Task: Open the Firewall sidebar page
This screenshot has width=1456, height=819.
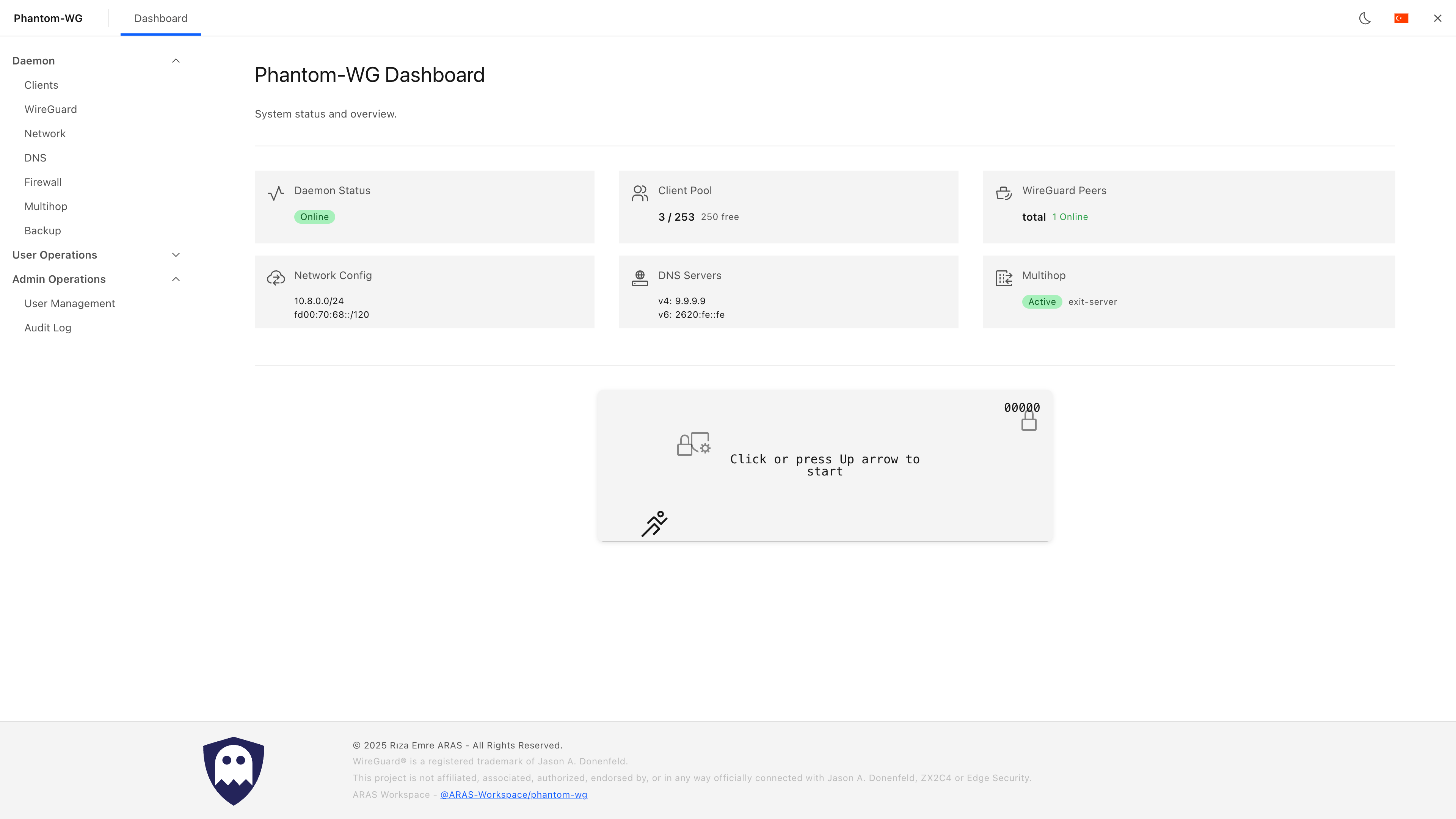Action: [x=43, y=182]
